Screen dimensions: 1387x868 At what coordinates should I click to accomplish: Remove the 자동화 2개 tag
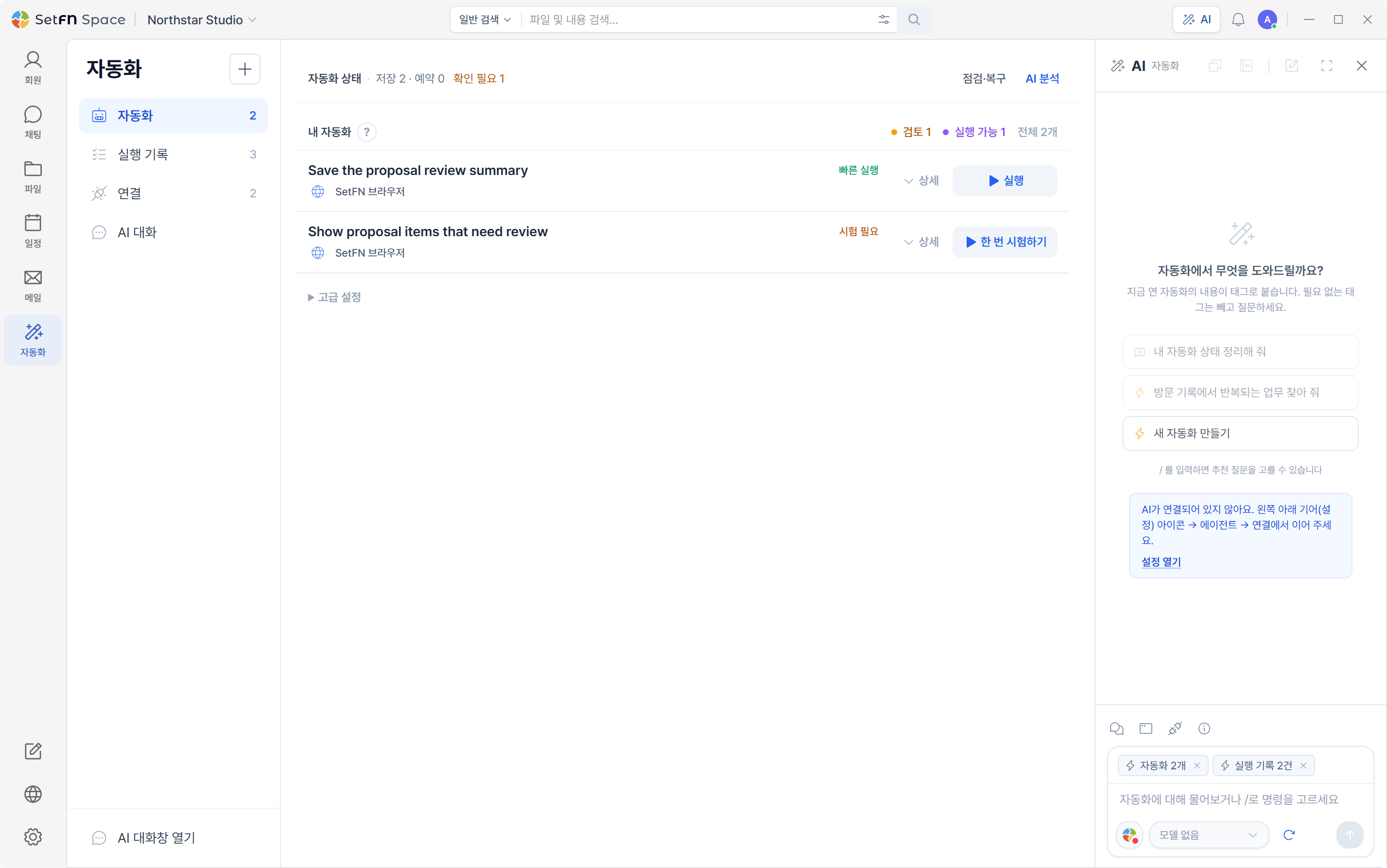point(1197,765)
